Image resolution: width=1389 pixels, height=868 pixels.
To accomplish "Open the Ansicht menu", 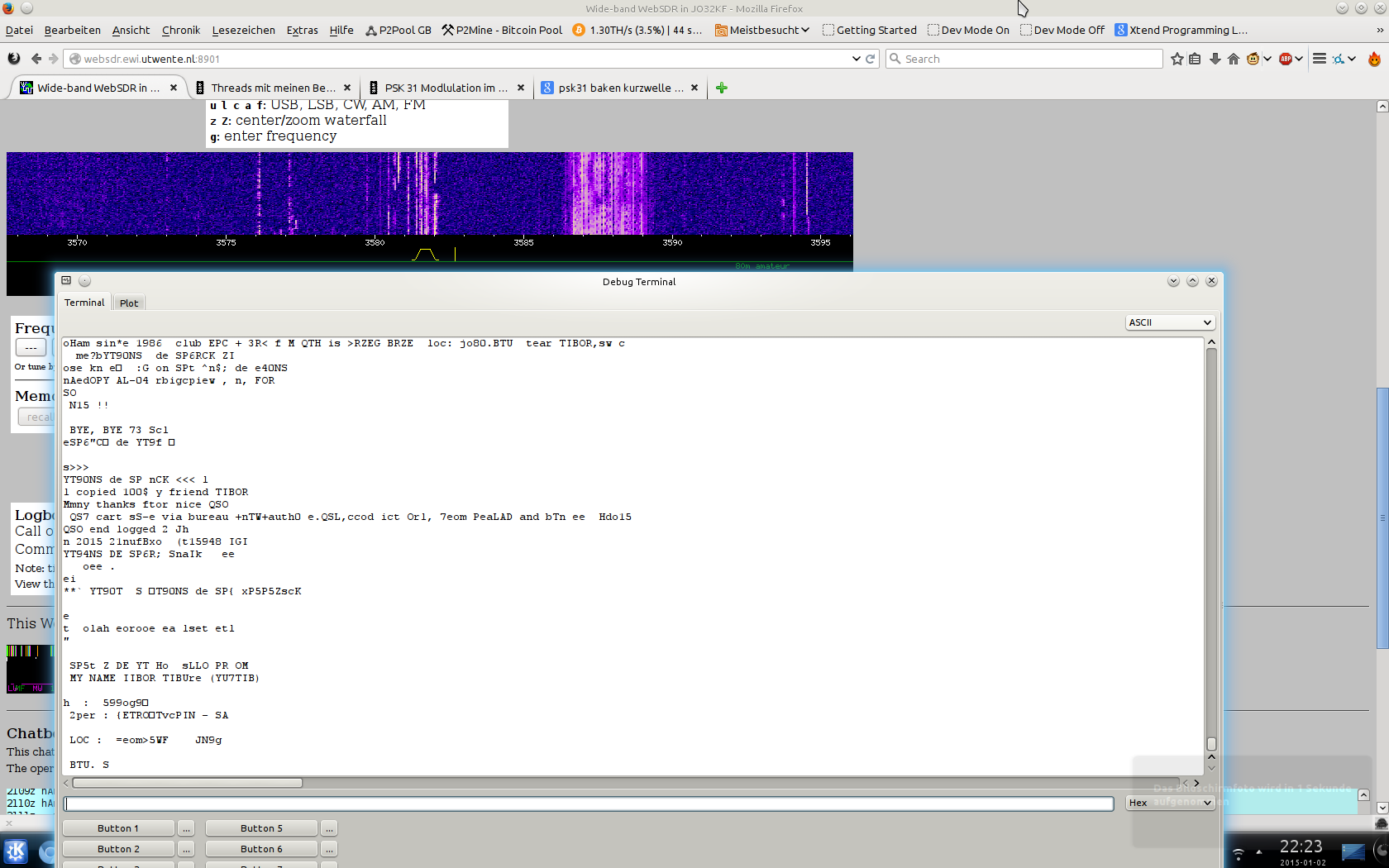I will click(x=131, y=30).
